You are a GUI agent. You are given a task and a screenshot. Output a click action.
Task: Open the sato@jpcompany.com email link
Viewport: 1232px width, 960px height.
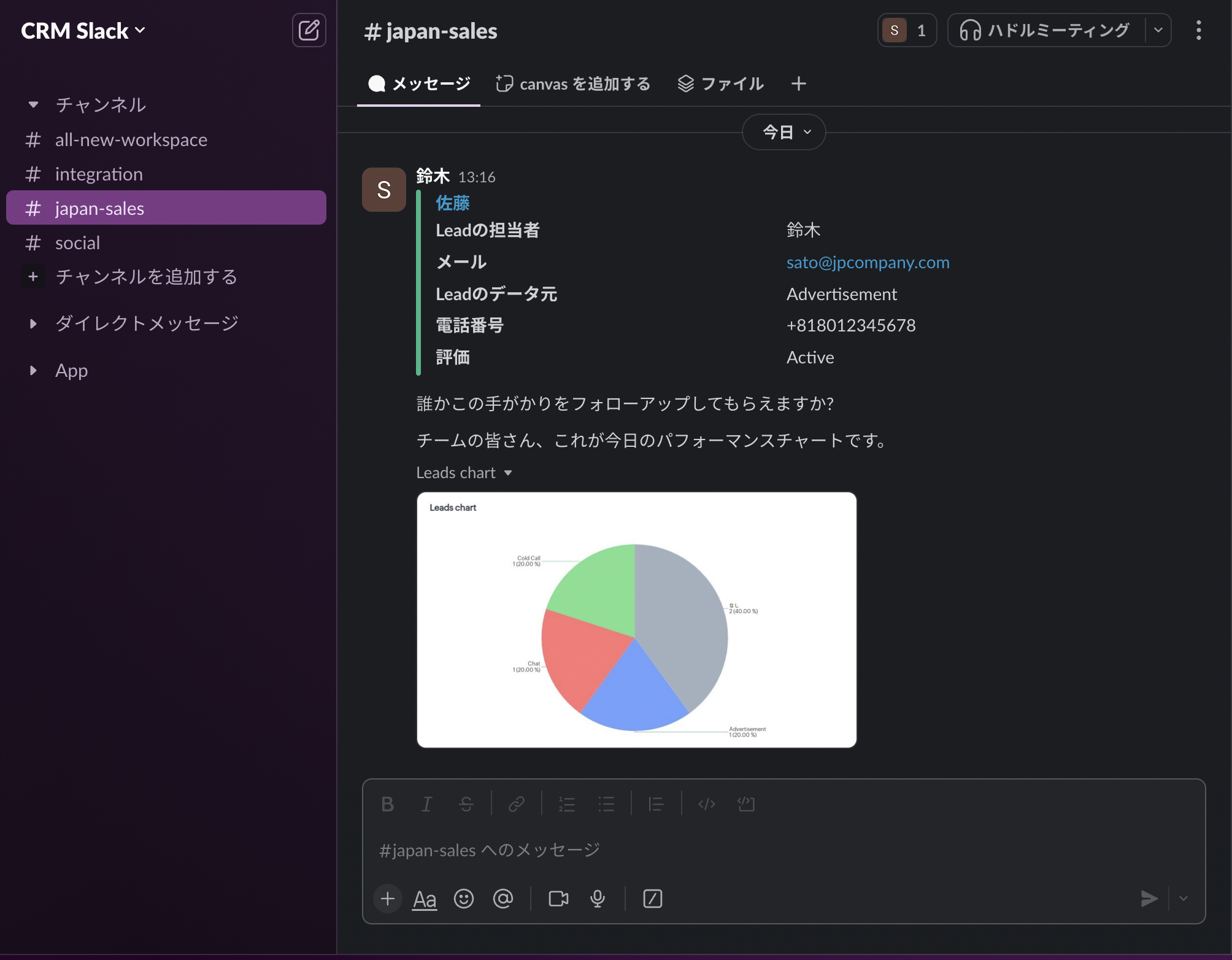868,262
